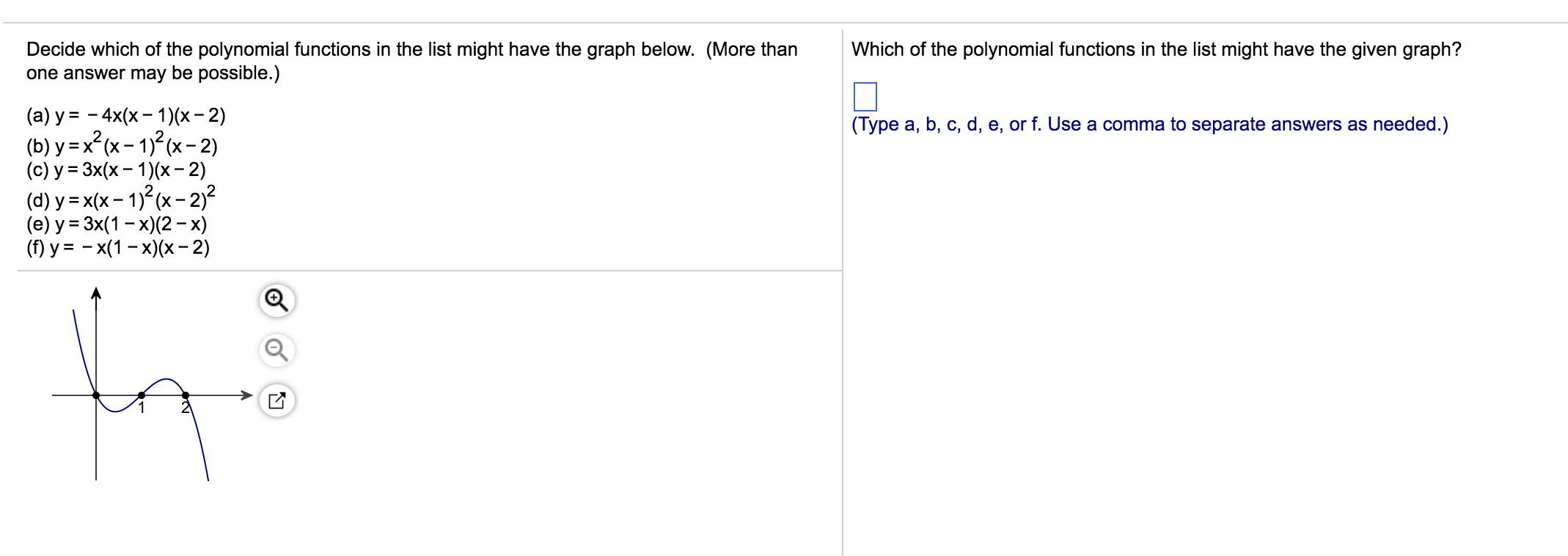This screenshot has height=556, width=1568.
Task: Click option (f) y = −x(1−x)(x−2)
Action: tap(118, 248)
